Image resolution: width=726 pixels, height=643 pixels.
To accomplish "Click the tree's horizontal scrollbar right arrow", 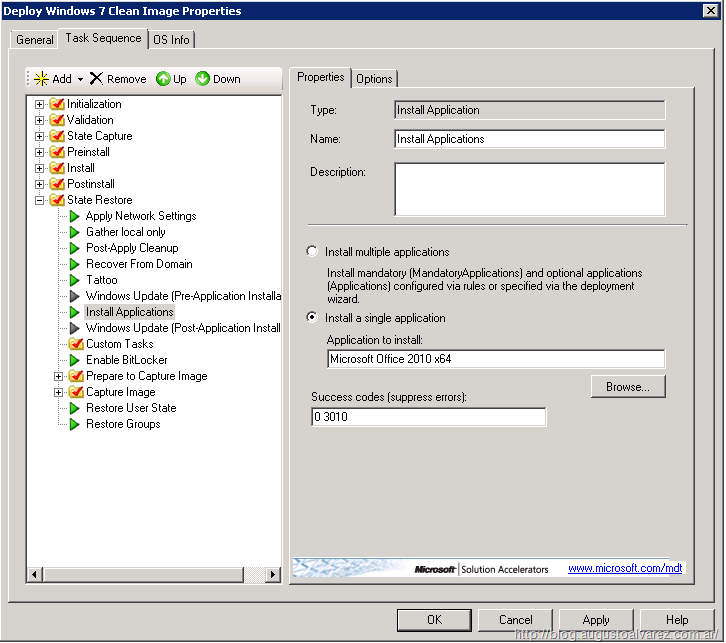I will point(273,574).
